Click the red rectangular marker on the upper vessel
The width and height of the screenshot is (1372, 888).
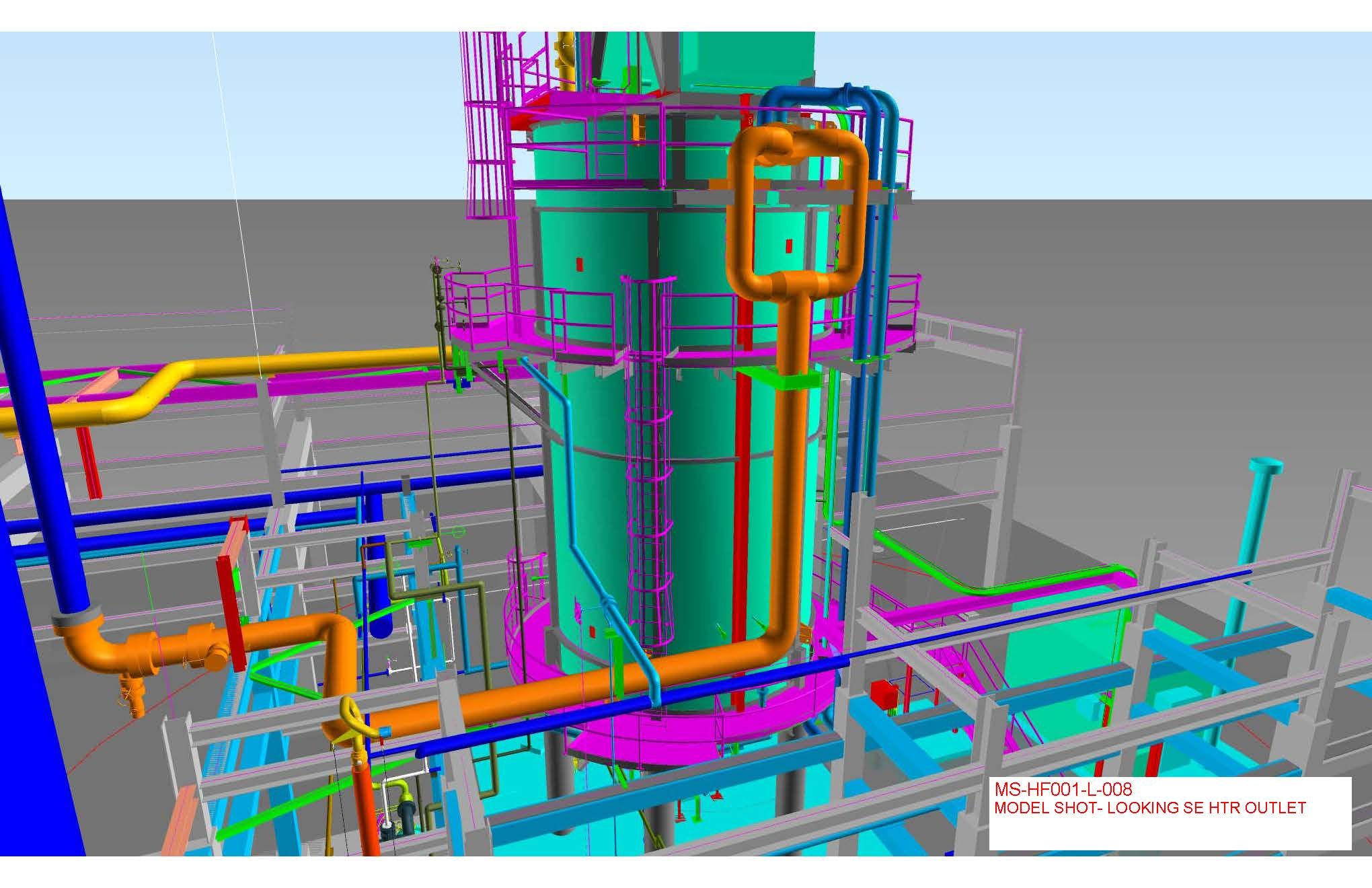tap(580, 264)
